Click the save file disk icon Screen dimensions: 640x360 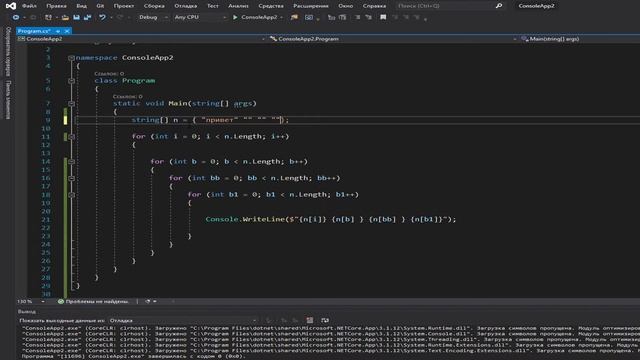[x=76, y=18]
